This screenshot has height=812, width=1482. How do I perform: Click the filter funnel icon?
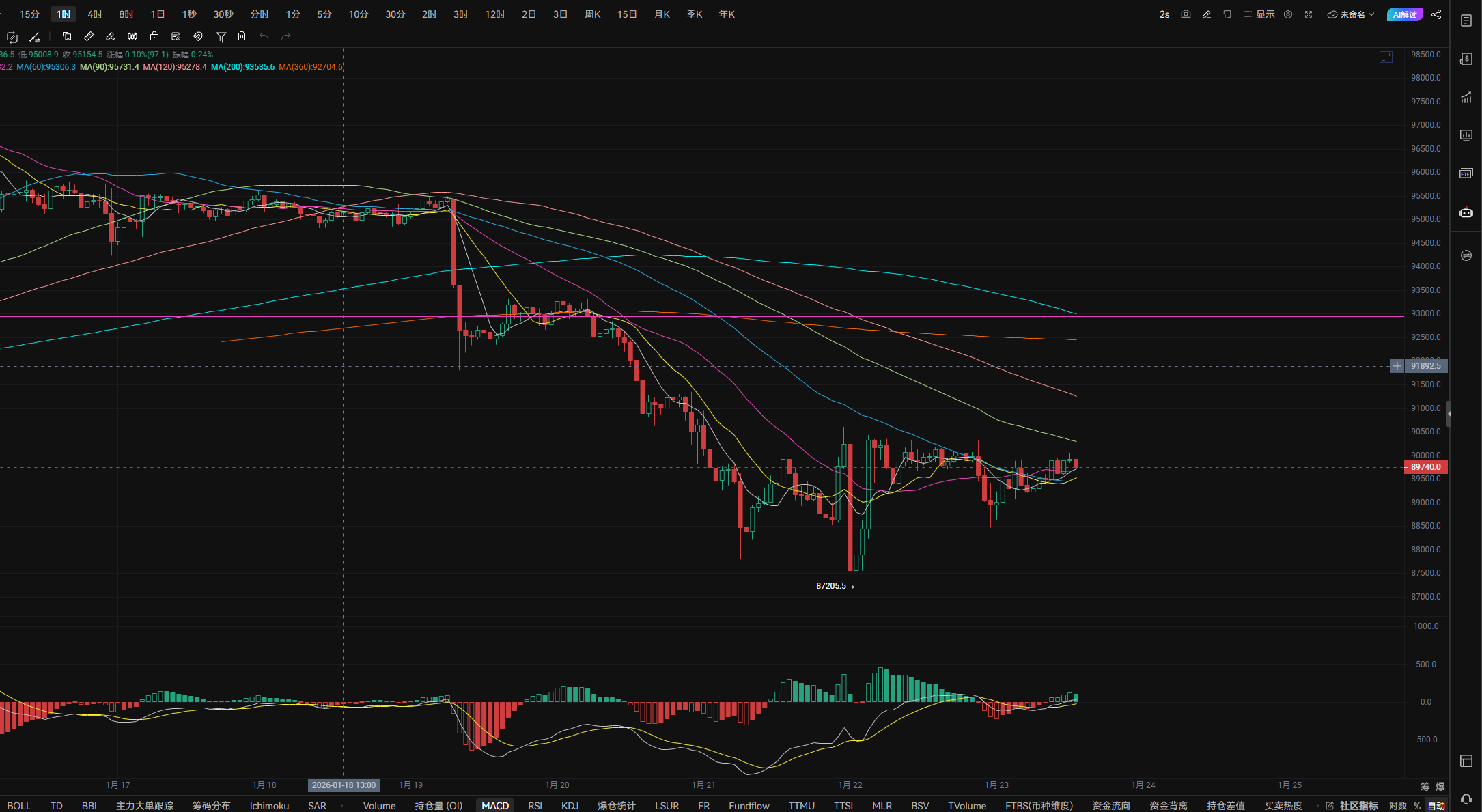tap(221, 36)
